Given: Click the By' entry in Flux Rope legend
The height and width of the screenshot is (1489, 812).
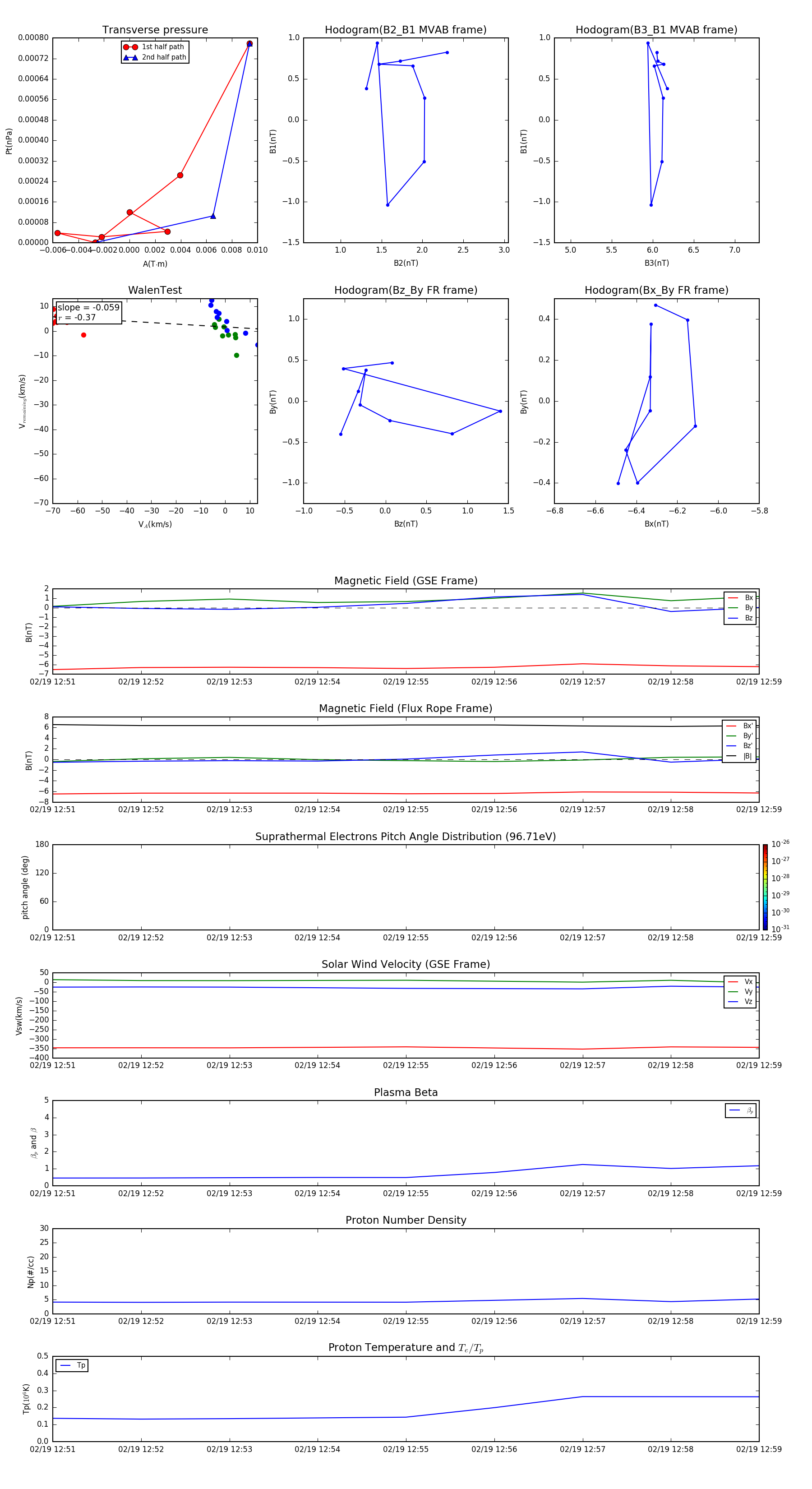Looking at the screenshot, I should click(x=740, y=736).
